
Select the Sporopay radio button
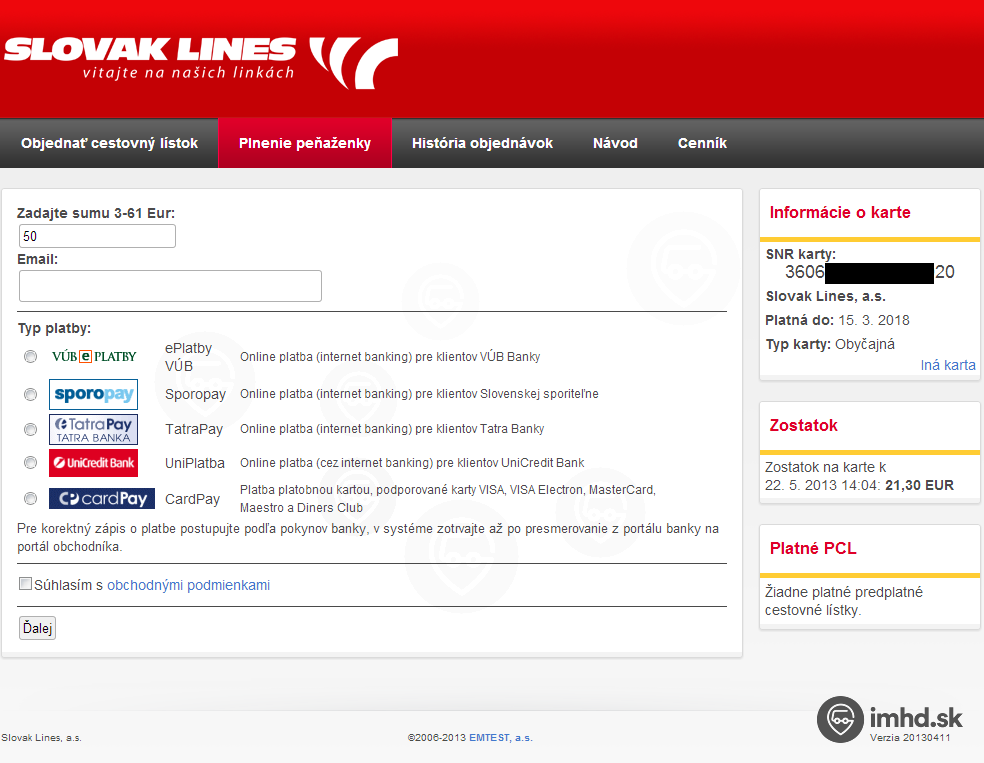[x=31, y=394]
